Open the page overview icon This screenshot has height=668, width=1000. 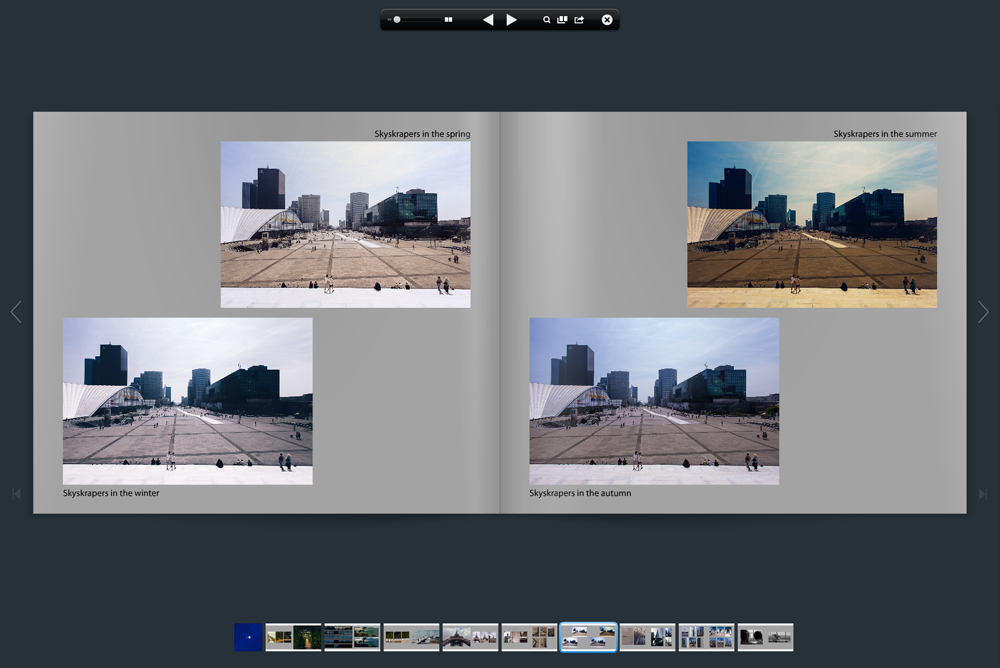tap(562, 20)
